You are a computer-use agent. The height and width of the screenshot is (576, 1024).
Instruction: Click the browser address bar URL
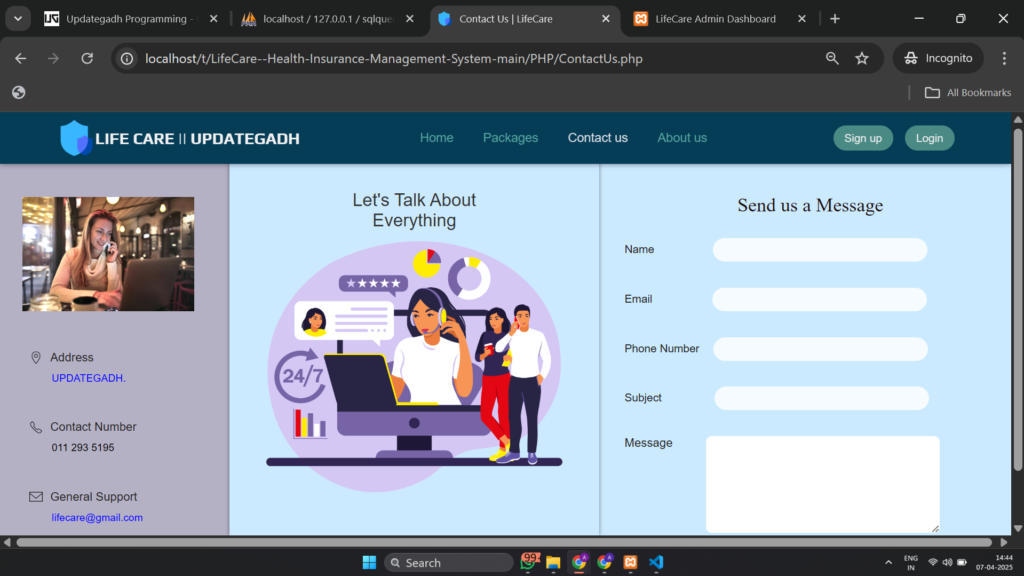click(394, 59)
